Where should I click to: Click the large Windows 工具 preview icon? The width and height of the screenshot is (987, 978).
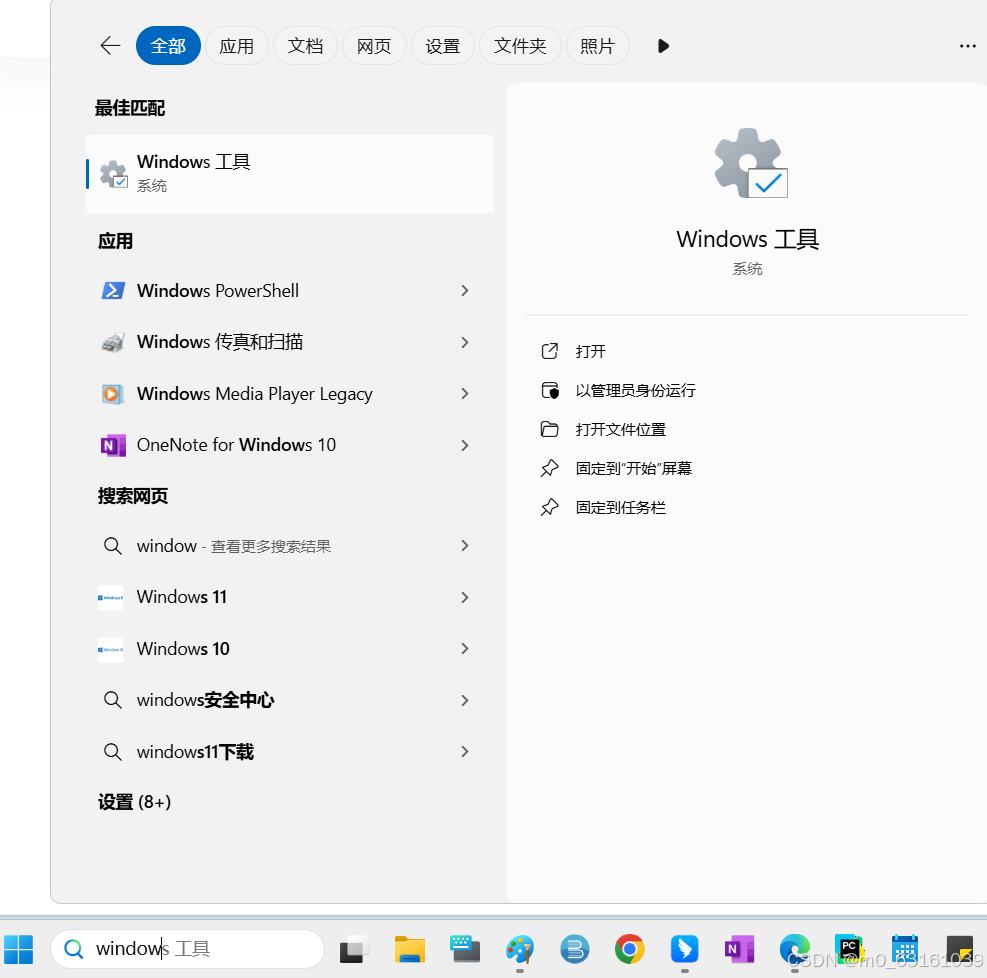[750, 164]
